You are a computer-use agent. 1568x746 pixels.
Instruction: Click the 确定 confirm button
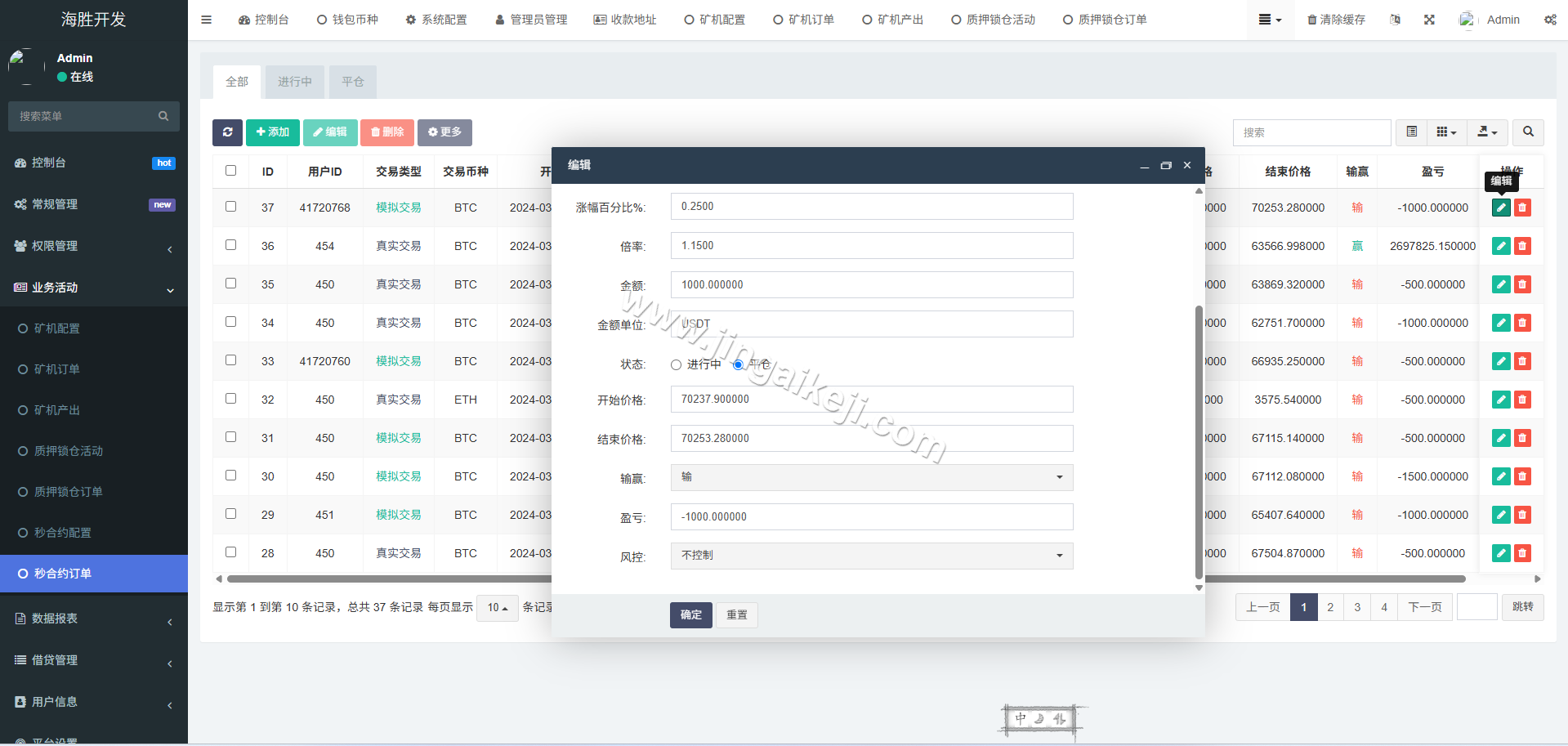(690, 614)
